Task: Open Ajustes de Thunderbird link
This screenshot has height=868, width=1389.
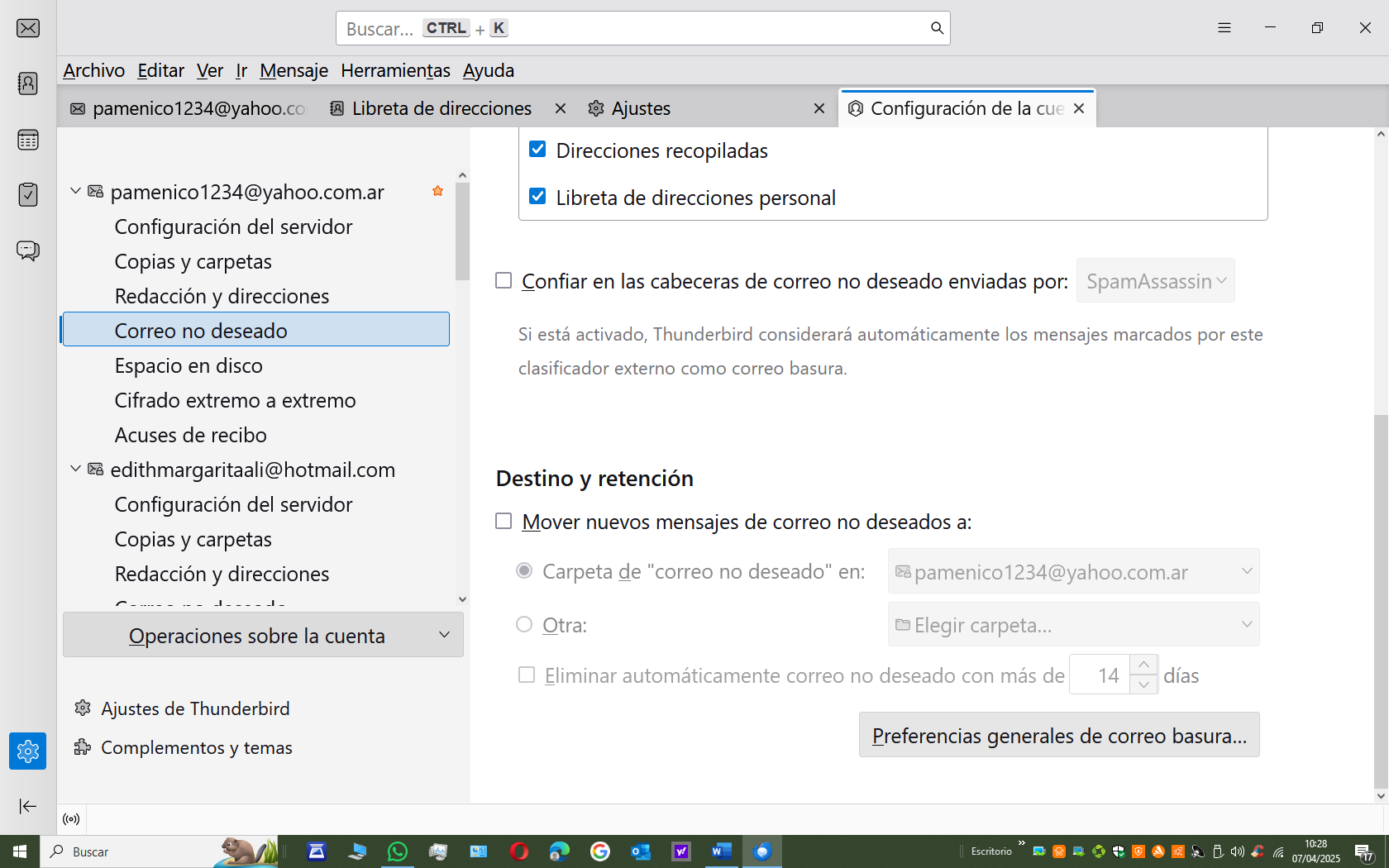Action: [x=182, y=708]
